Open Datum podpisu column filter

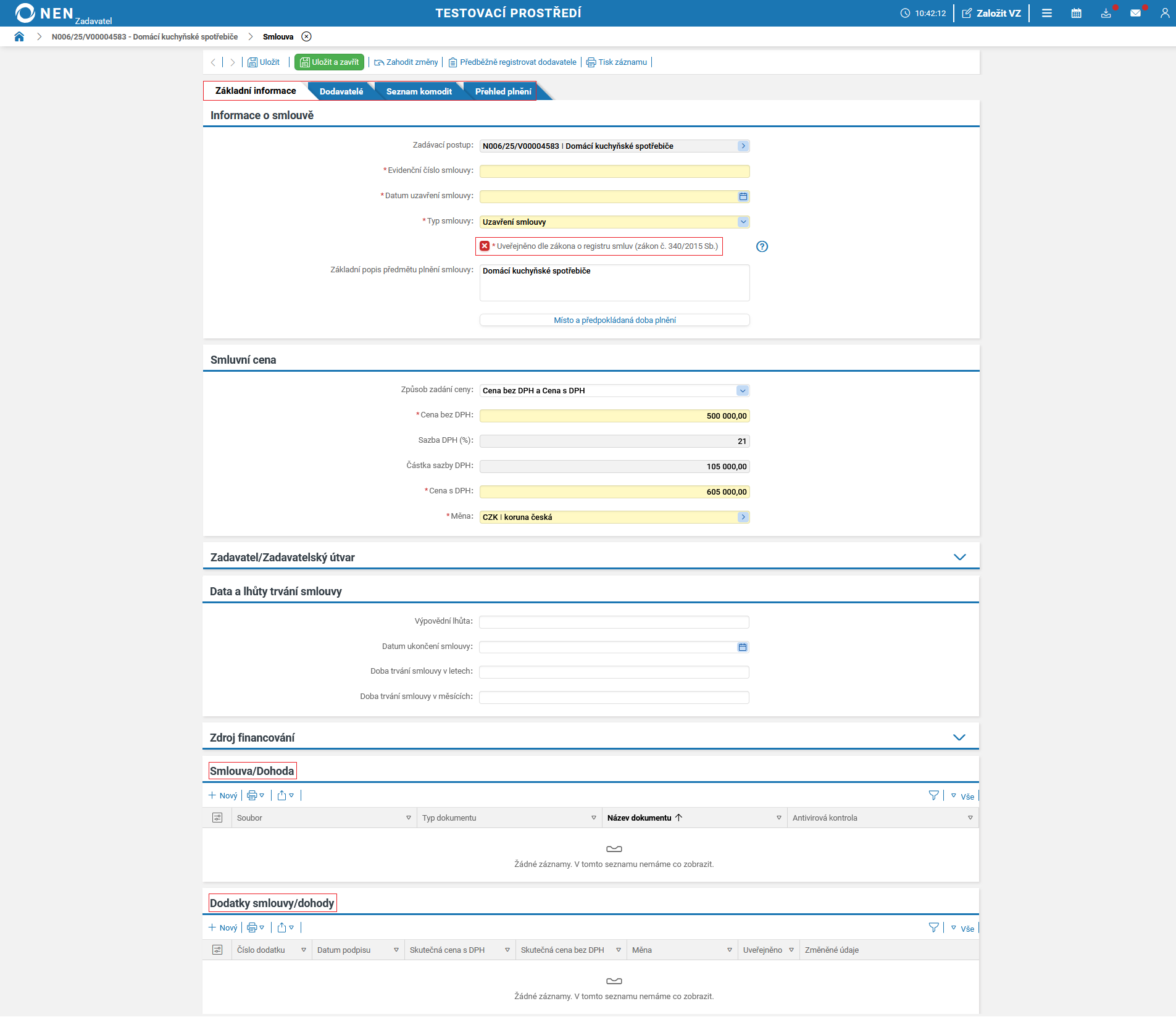point(396,950)
